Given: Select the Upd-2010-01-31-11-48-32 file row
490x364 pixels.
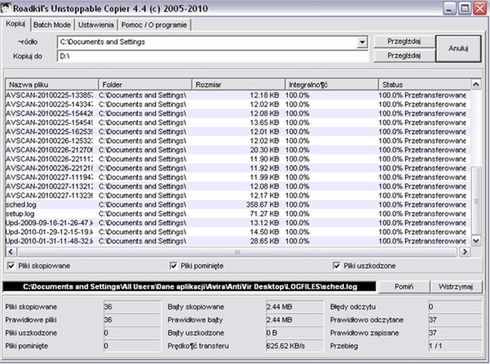Looking at the screenshot, I should click(238, 241).
